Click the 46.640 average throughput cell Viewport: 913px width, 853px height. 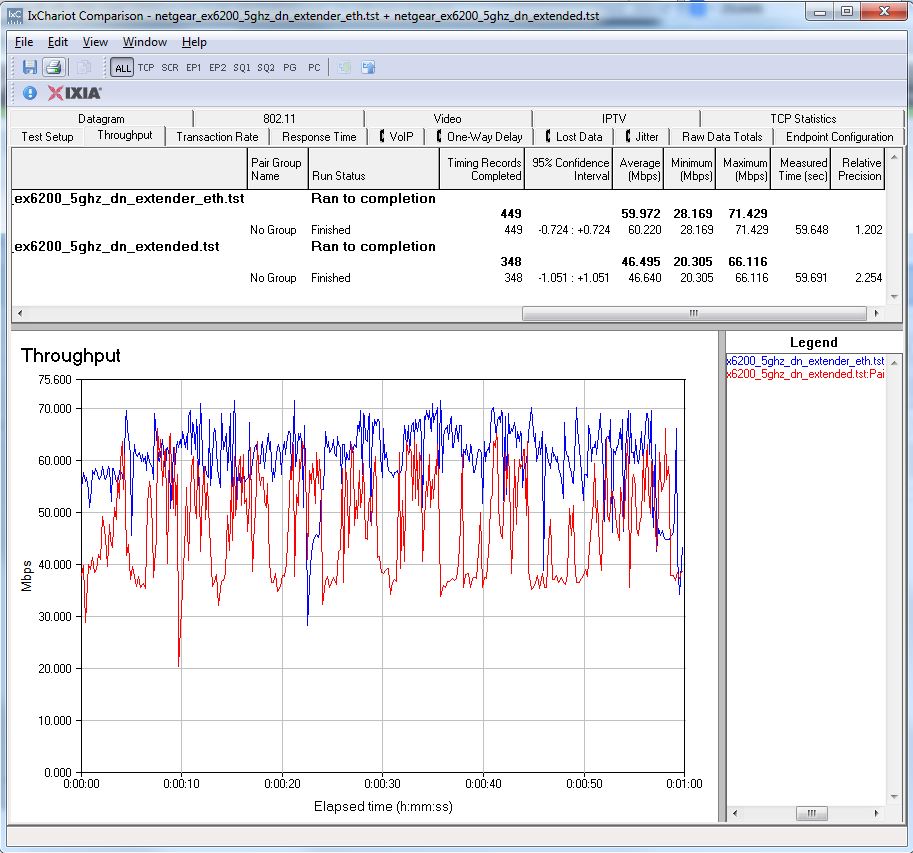click(644, 278)
